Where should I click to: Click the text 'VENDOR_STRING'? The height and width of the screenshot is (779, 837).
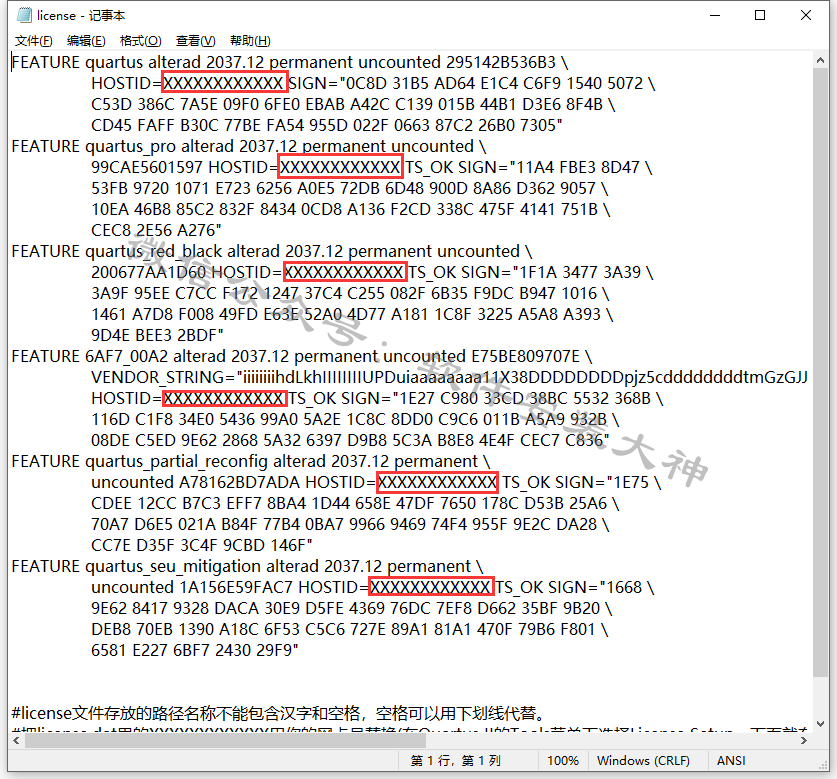[163, 377]
